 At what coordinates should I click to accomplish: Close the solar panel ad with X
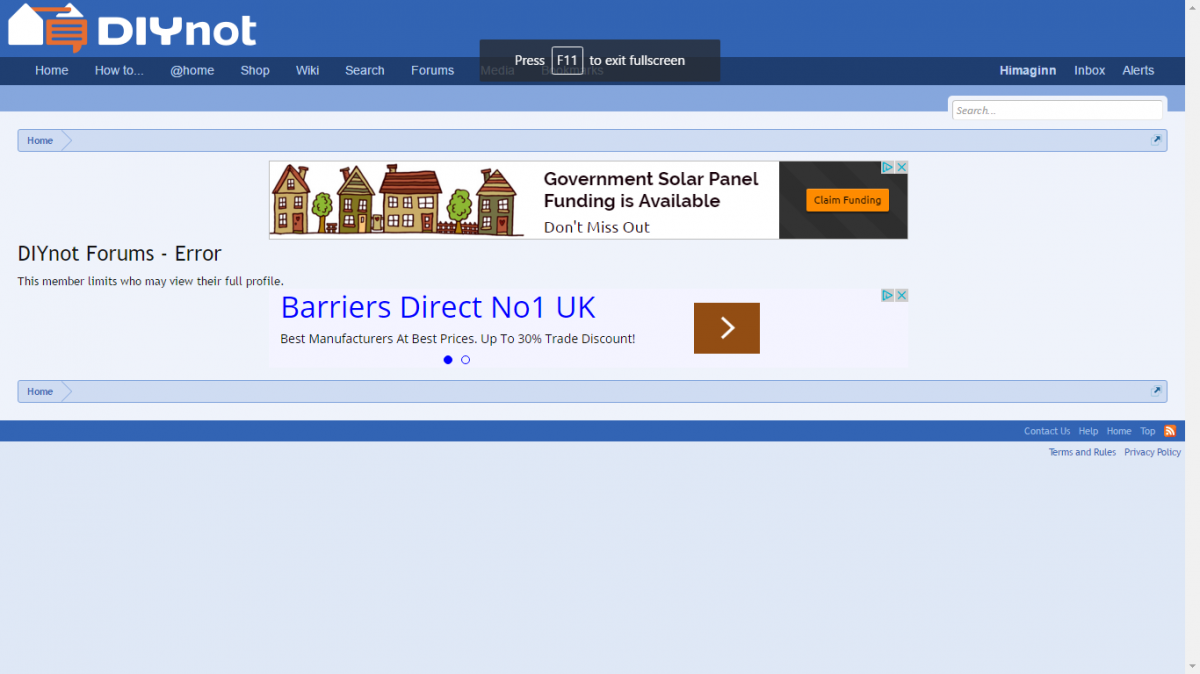pos(901,167)
